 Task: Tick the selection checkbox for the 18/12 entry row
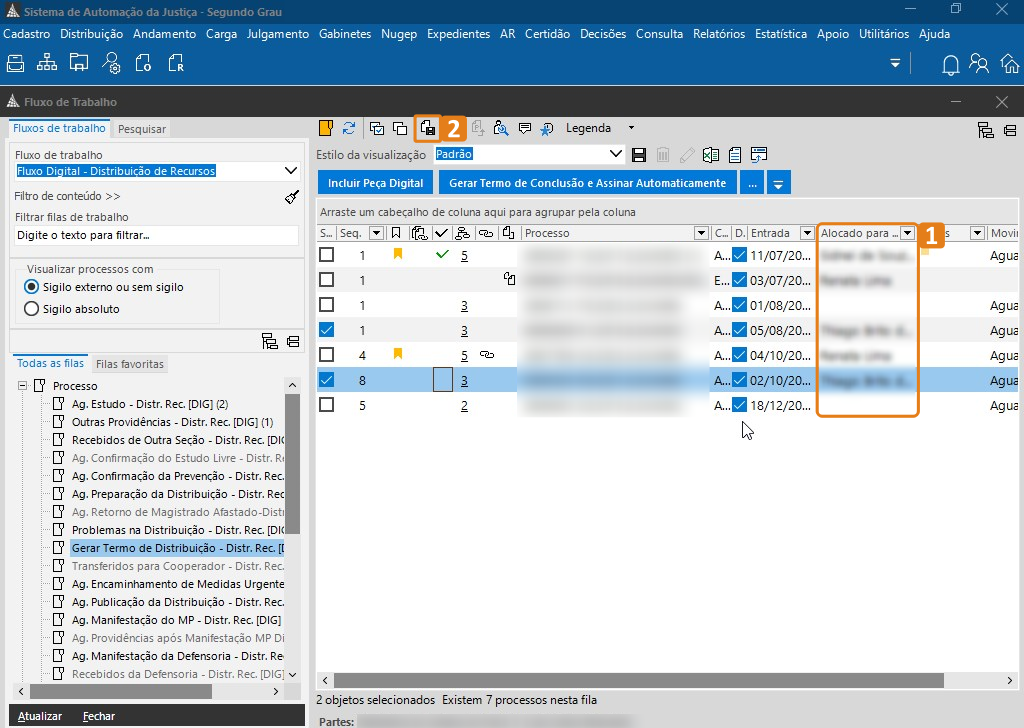tap(327, 405)
